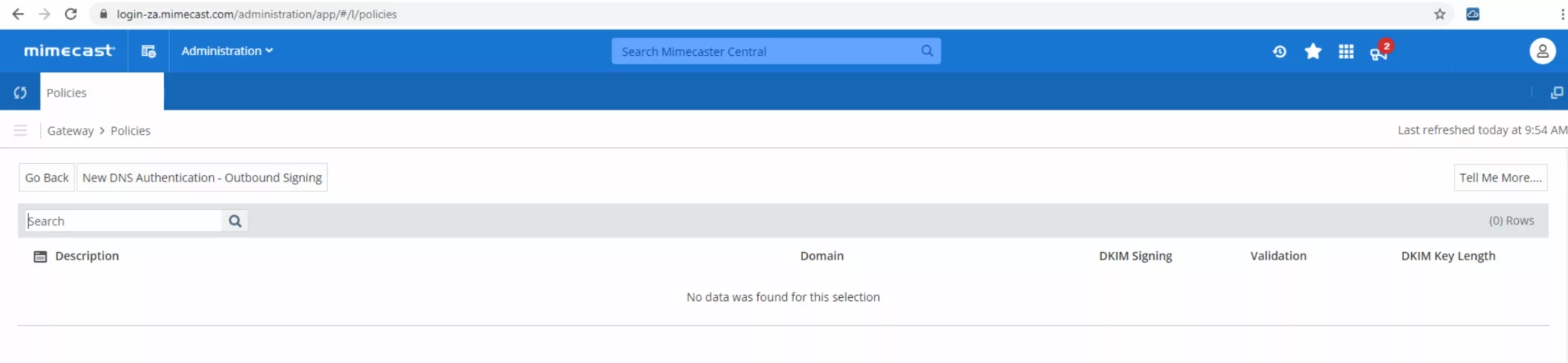
Task: Open the window pop-out icon at right
Action: [x=1557, y=93]
